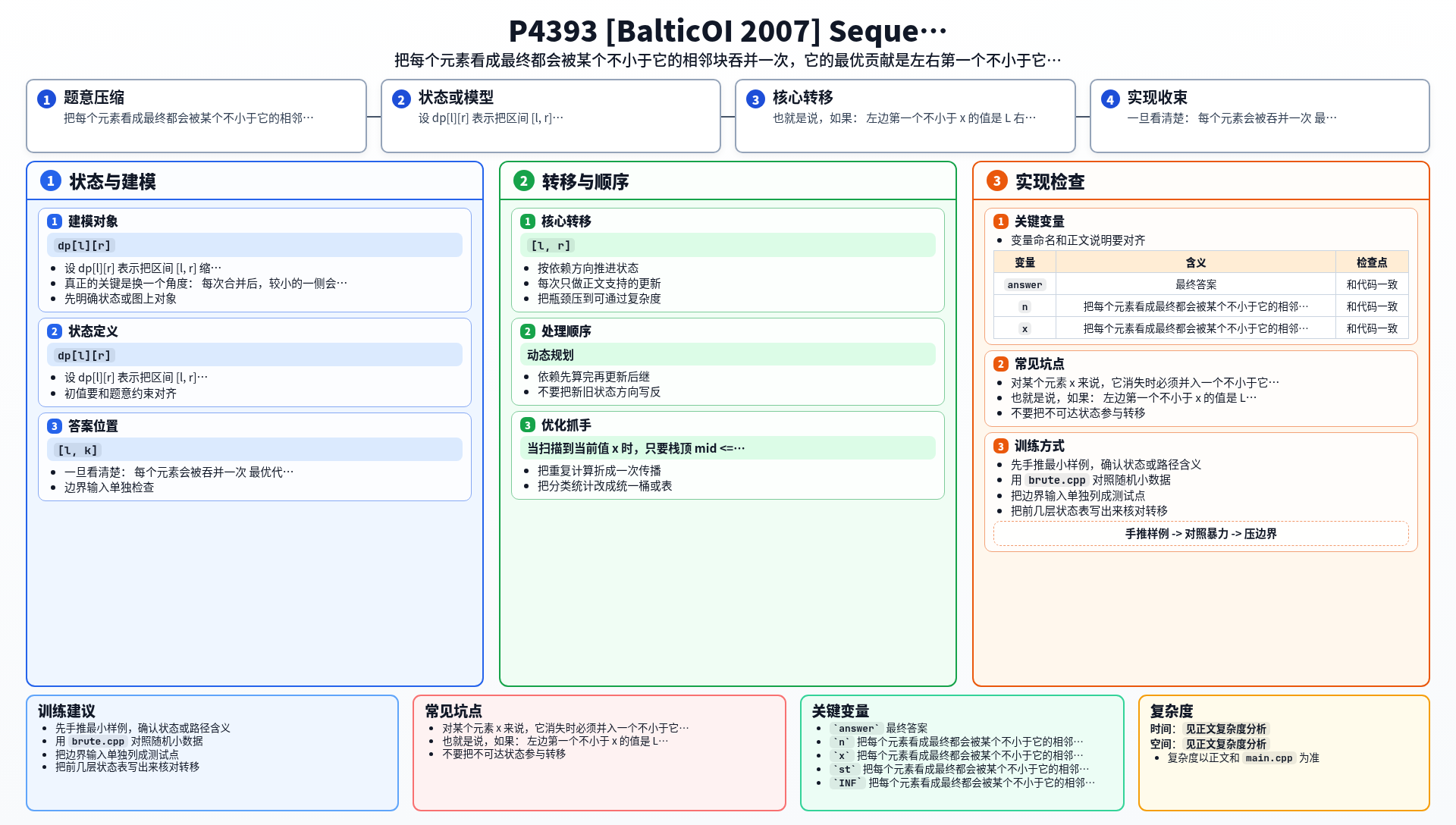The width and height of the screenshot is (1456, 825).
Task: Click blue number badge of 状态与建模
Action: click(x=51, y=180)
